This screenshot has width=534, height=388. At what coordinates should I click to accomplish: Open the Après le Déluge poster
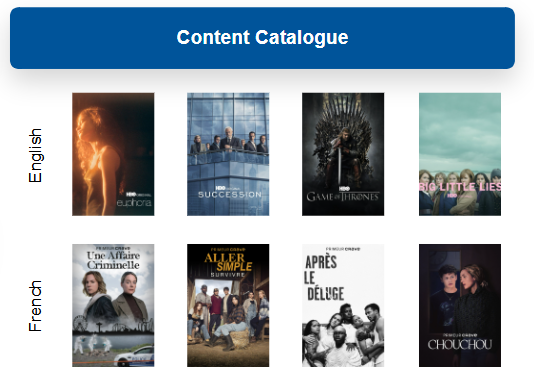343,305
